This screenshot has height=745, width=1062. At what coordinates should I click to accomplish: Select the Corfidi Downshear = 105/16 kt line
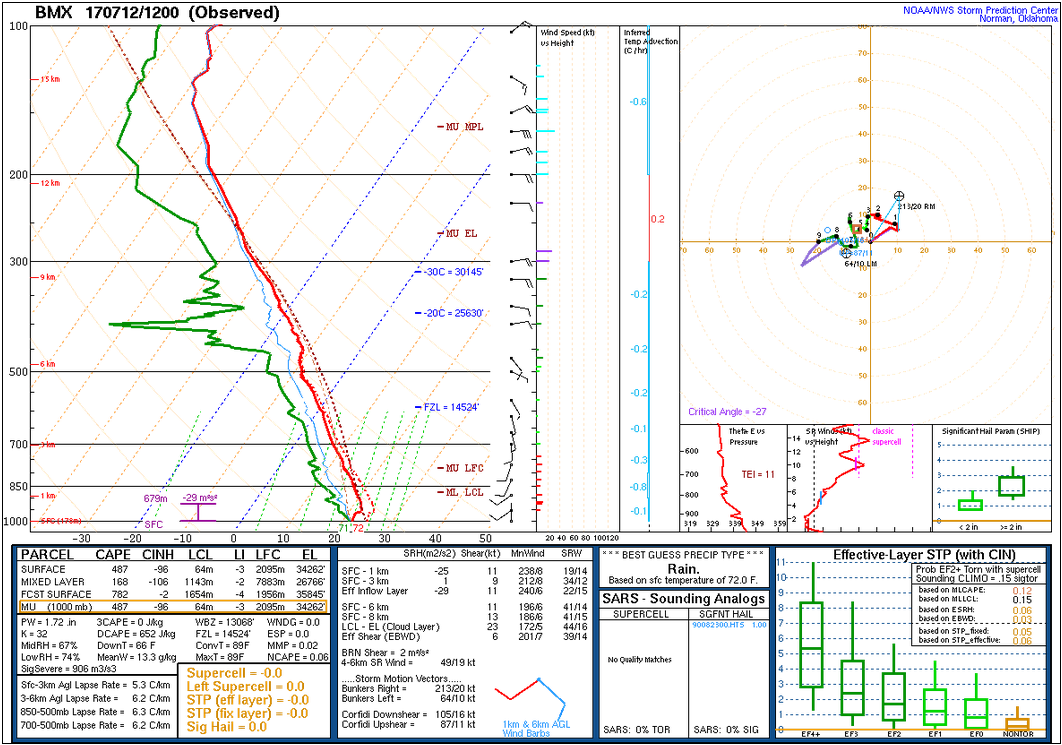408,715
